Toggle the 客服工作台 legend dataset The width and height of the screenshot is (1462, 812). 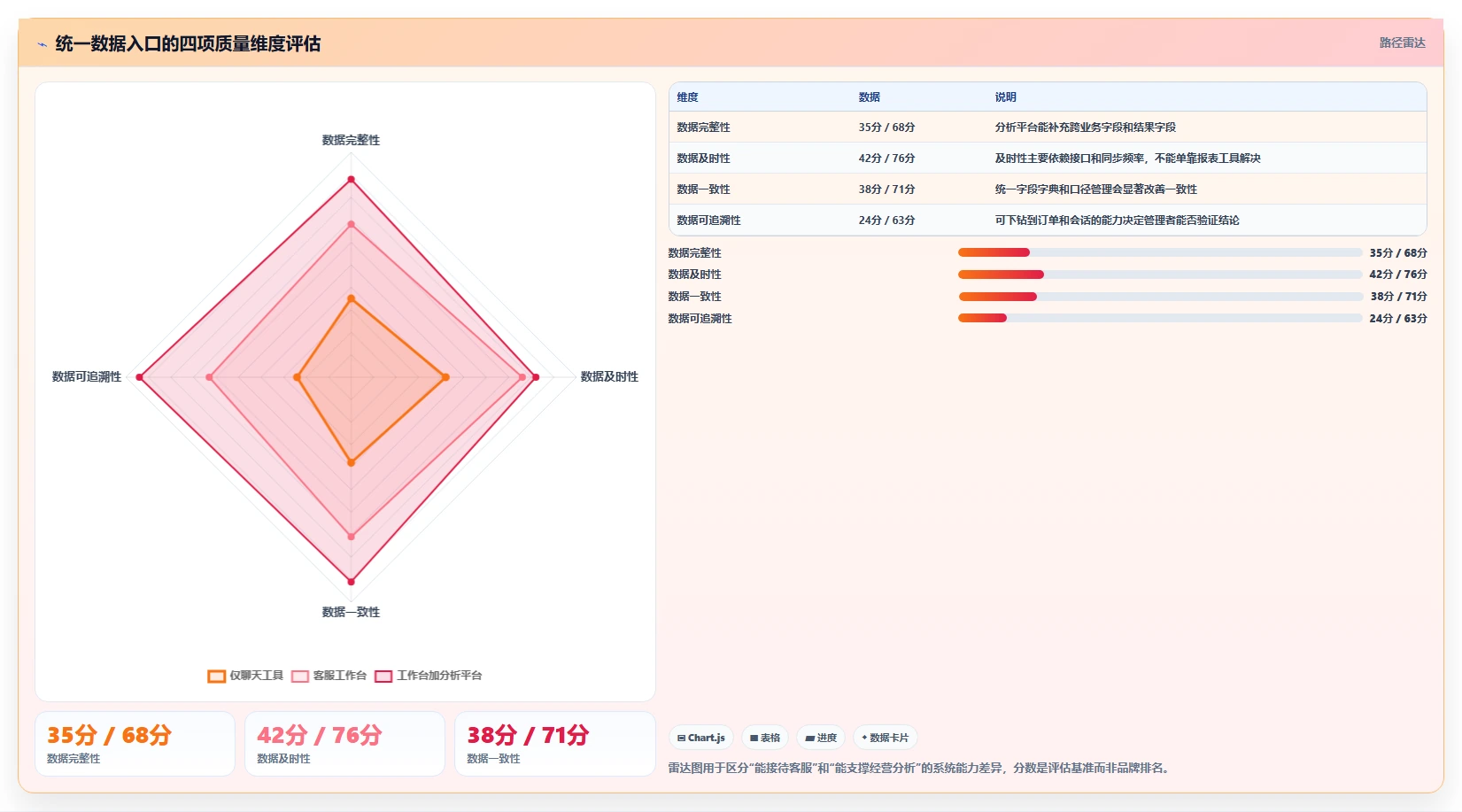329,676
